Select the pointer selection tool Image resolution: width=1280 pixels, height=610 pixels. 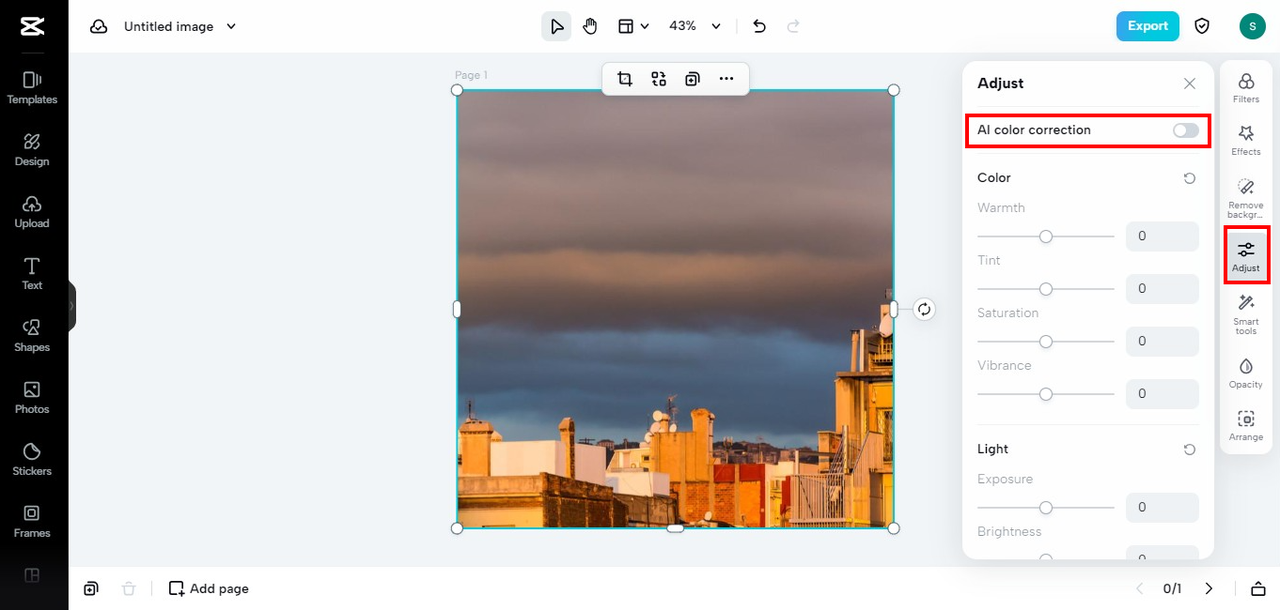click(x=556, y=26)
